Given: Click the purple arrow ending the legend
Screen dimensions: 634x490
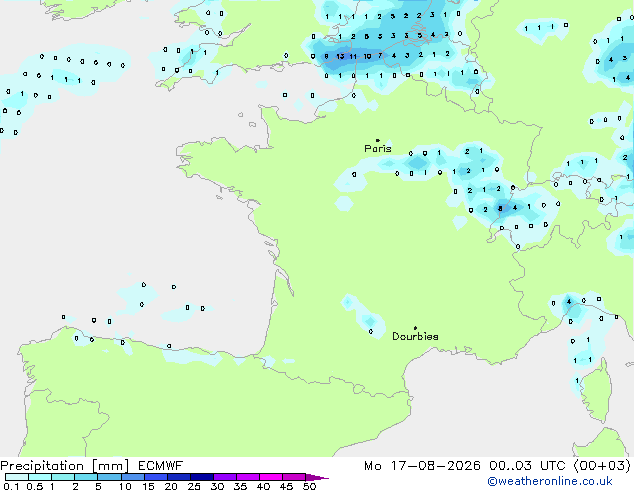Looking at the screenshot, I should pyautogui.click(x=317, y=477).
